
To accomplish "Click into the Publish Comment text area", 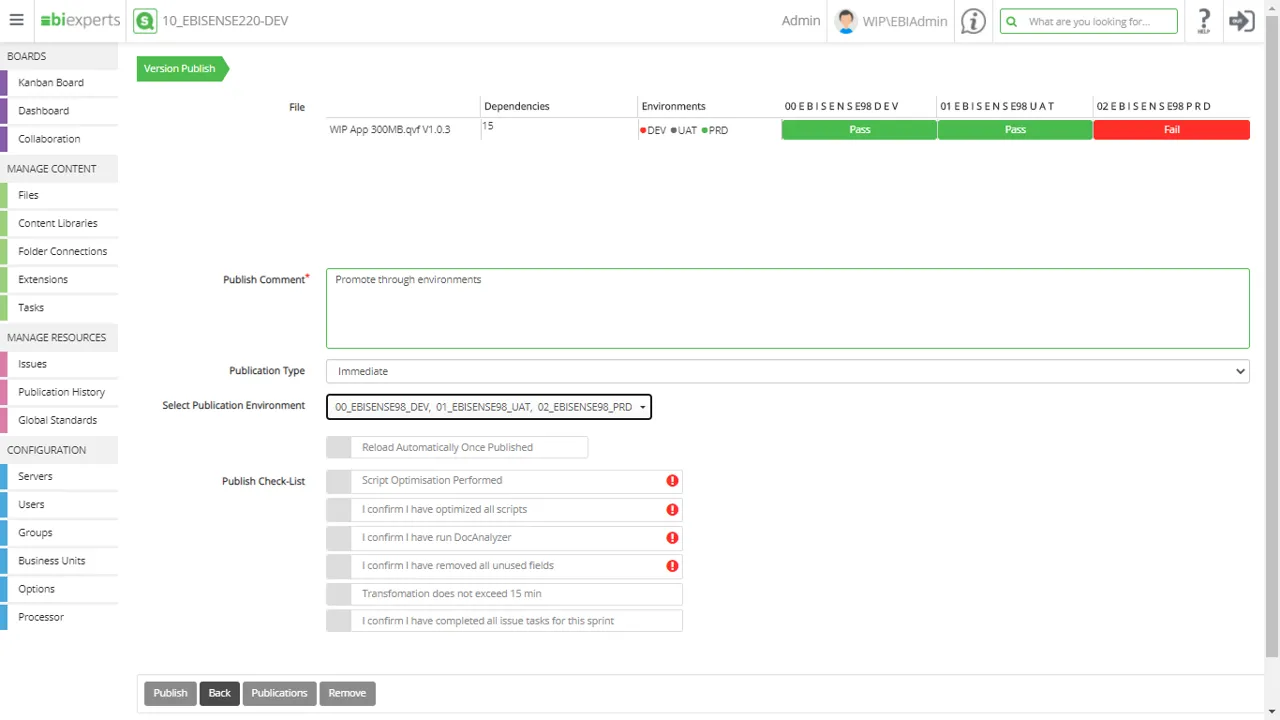I will click(x=788, y=308).
